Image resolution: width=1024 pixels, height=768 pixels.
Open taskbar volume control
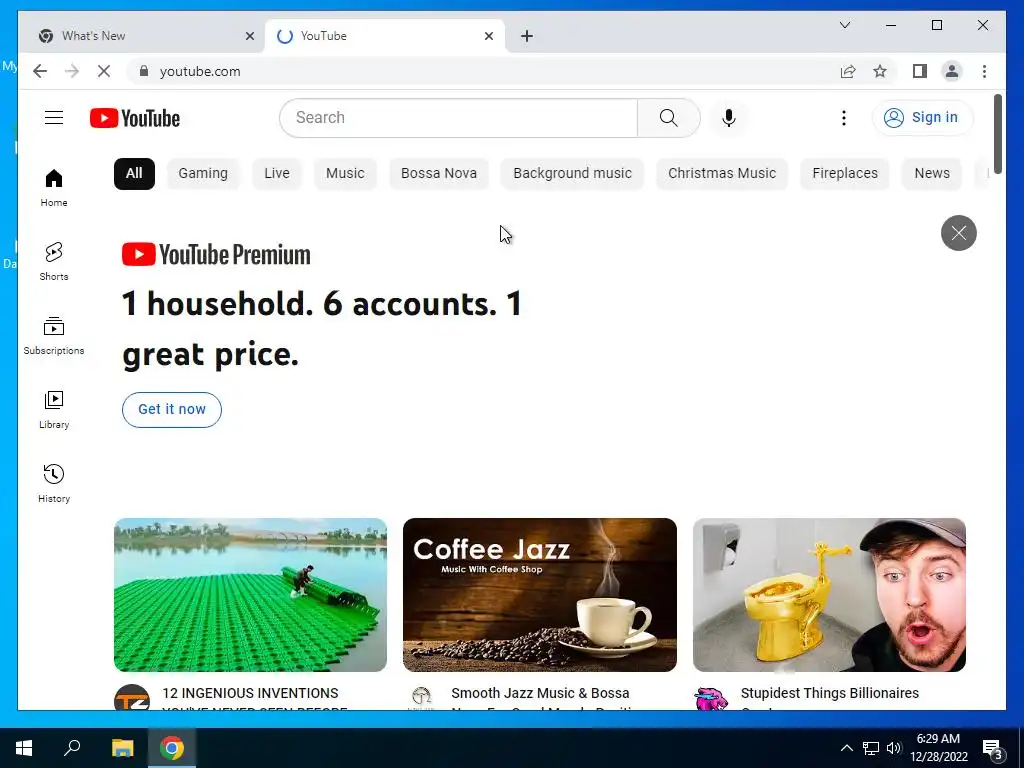894,748
